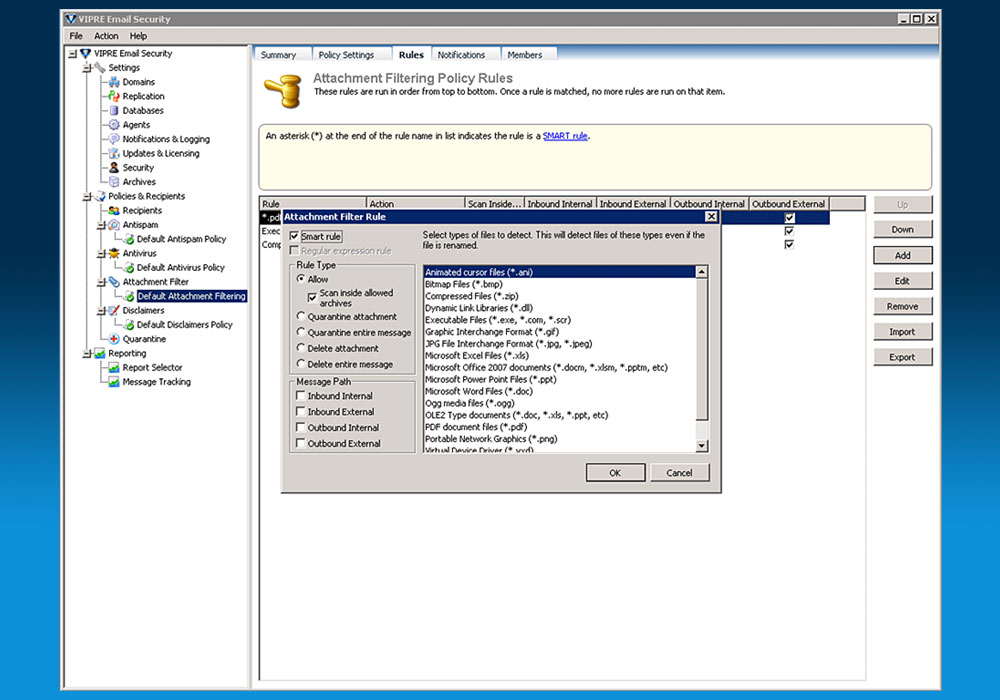The width and height of the screenshot is (1000, 700).
Task: Click the Antivirus bug icon
Action: [114, 253]
